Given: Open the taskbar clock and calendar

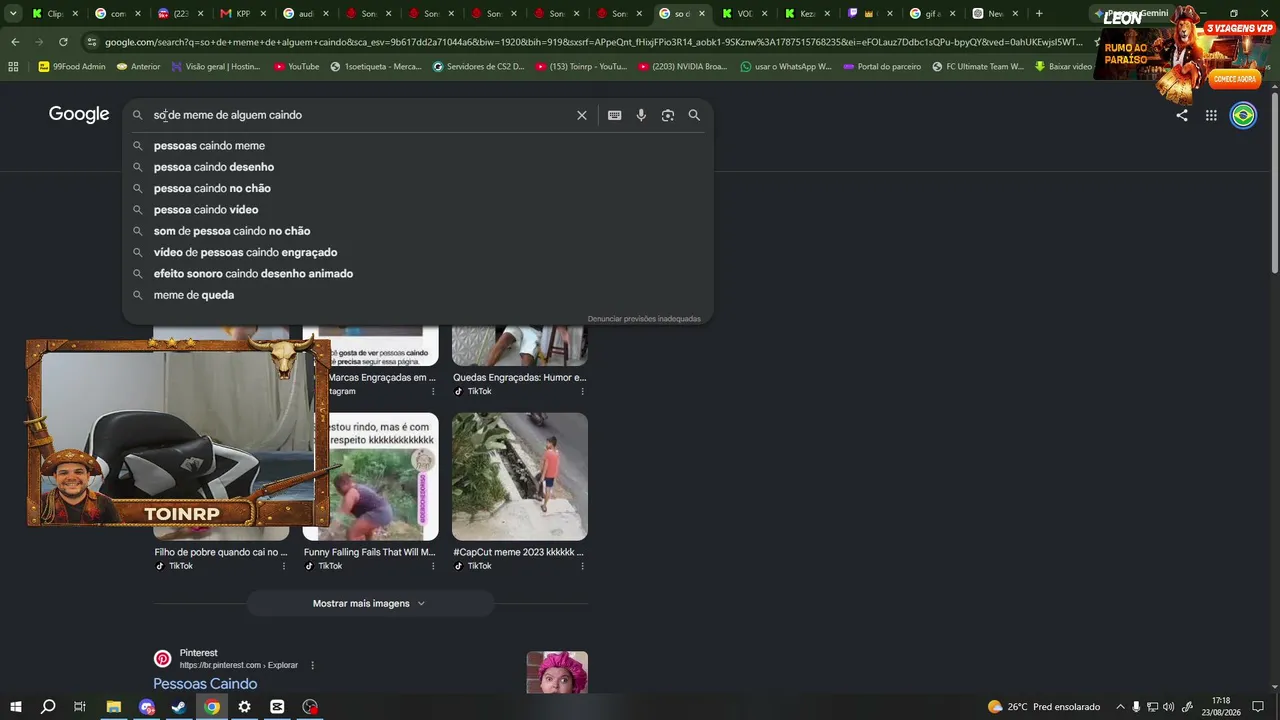Looking at the screenshot, I should 1221,707.
